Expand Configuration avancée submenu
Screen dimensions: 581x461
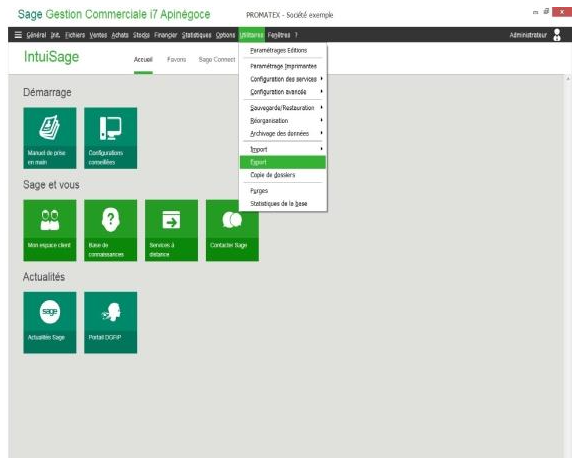coord(283,92)
